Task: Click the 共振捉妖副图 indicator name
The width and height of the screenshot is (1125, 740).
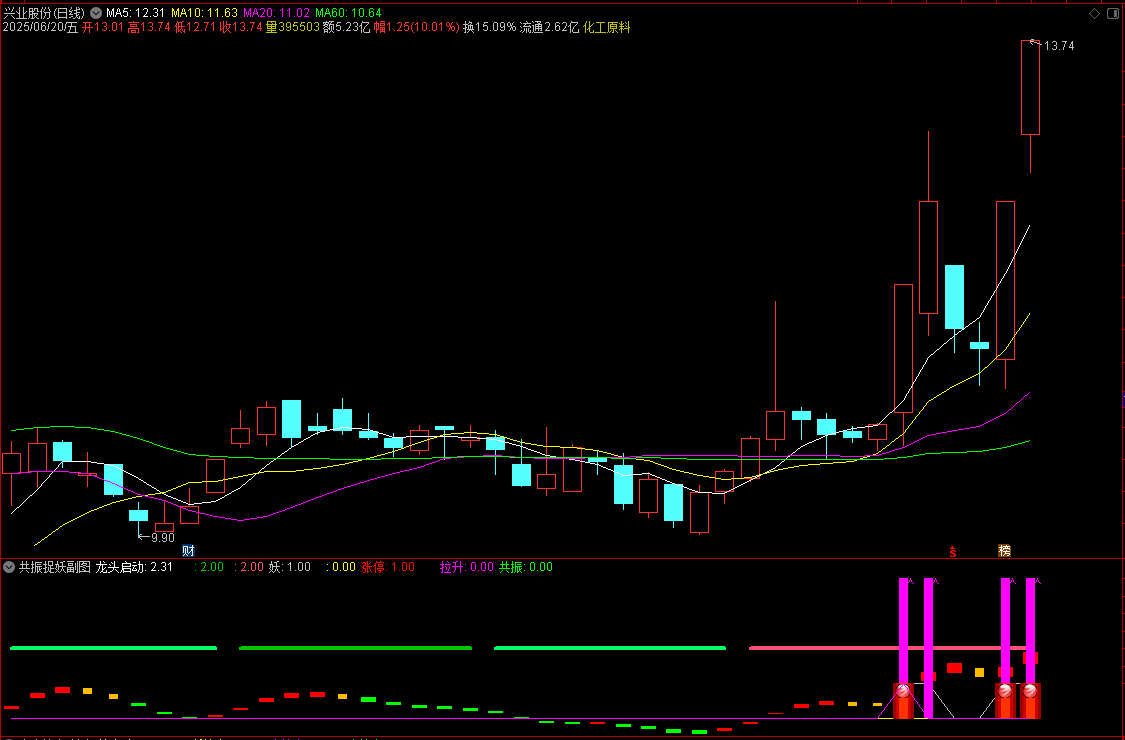Action: point(55,567)
